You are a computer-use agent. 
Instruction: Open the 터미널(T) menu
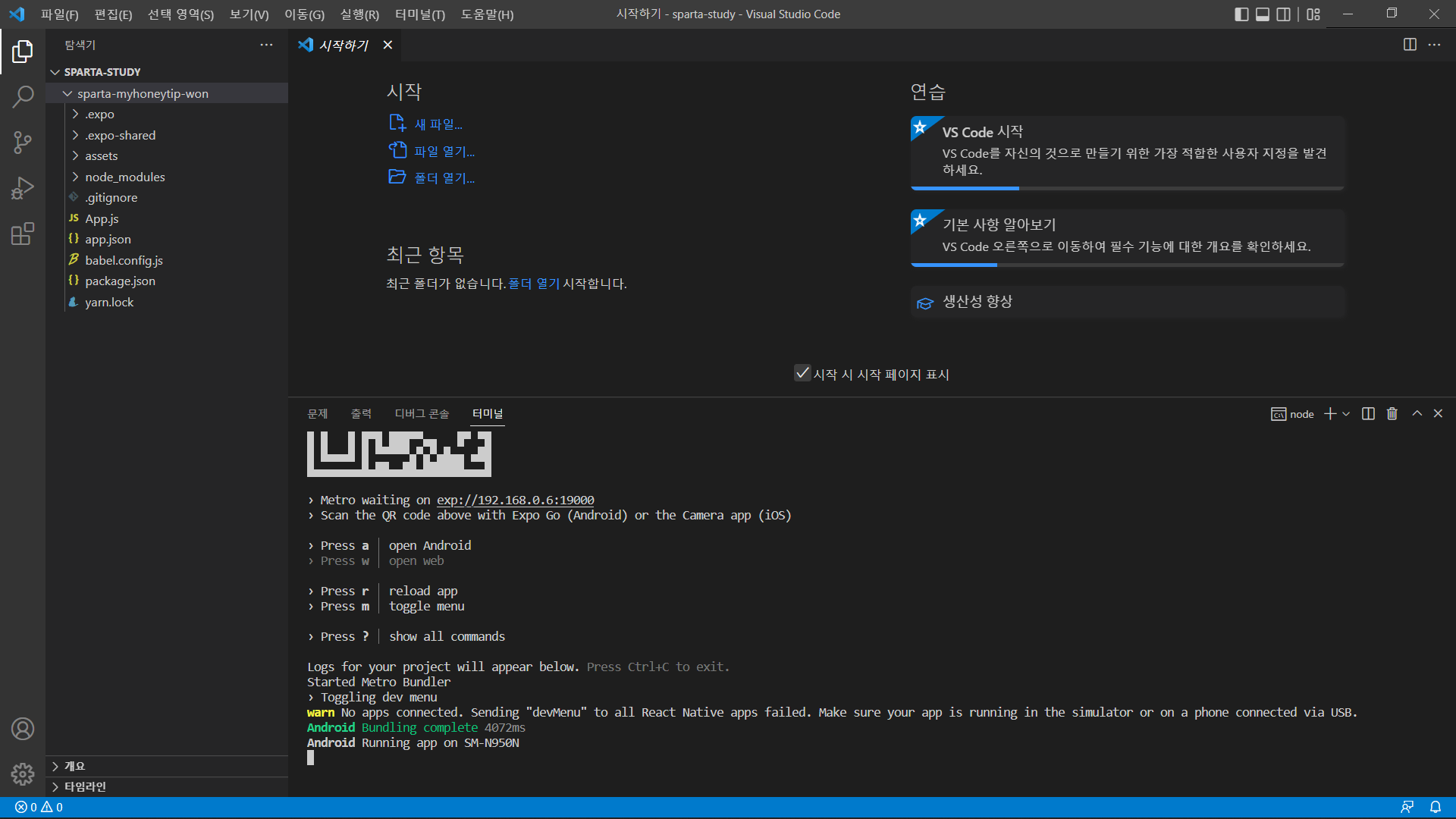coord(420,14)
